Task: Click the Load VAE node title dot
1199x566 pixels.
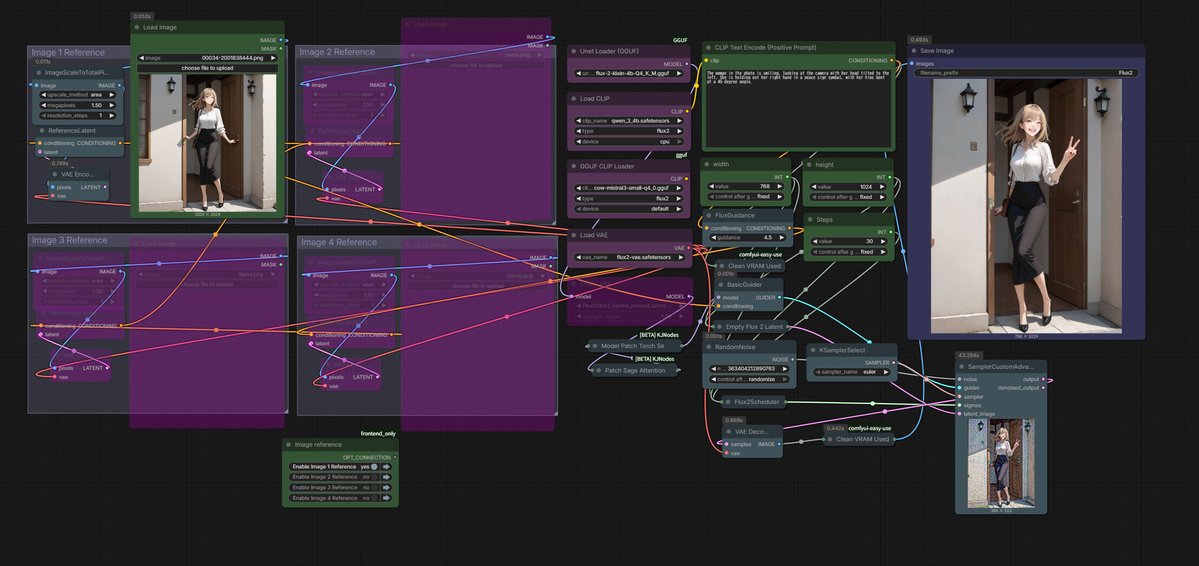Action: coord(574,235)
